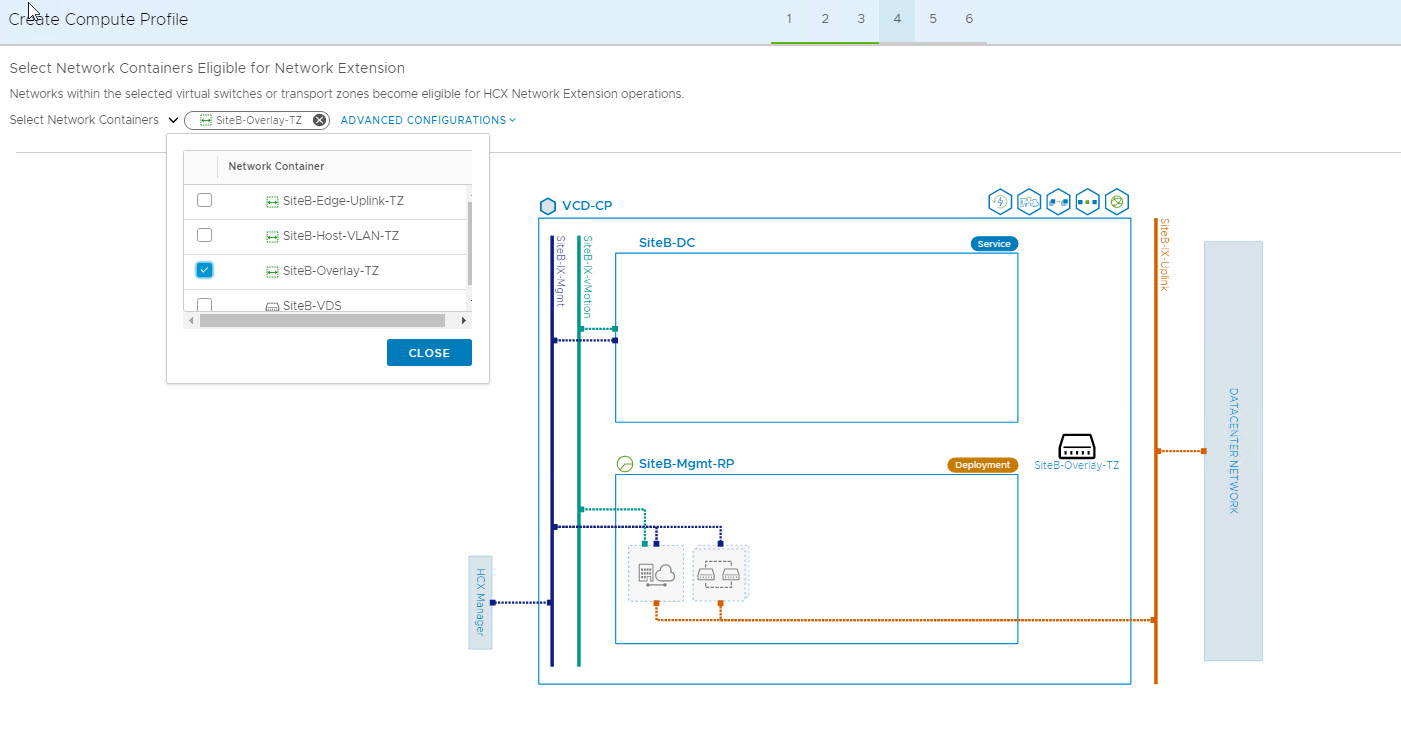Click the Disaster Recovery lightning hexagon icon
Screen dimensions: 1401x736
(x=999, y=202)
